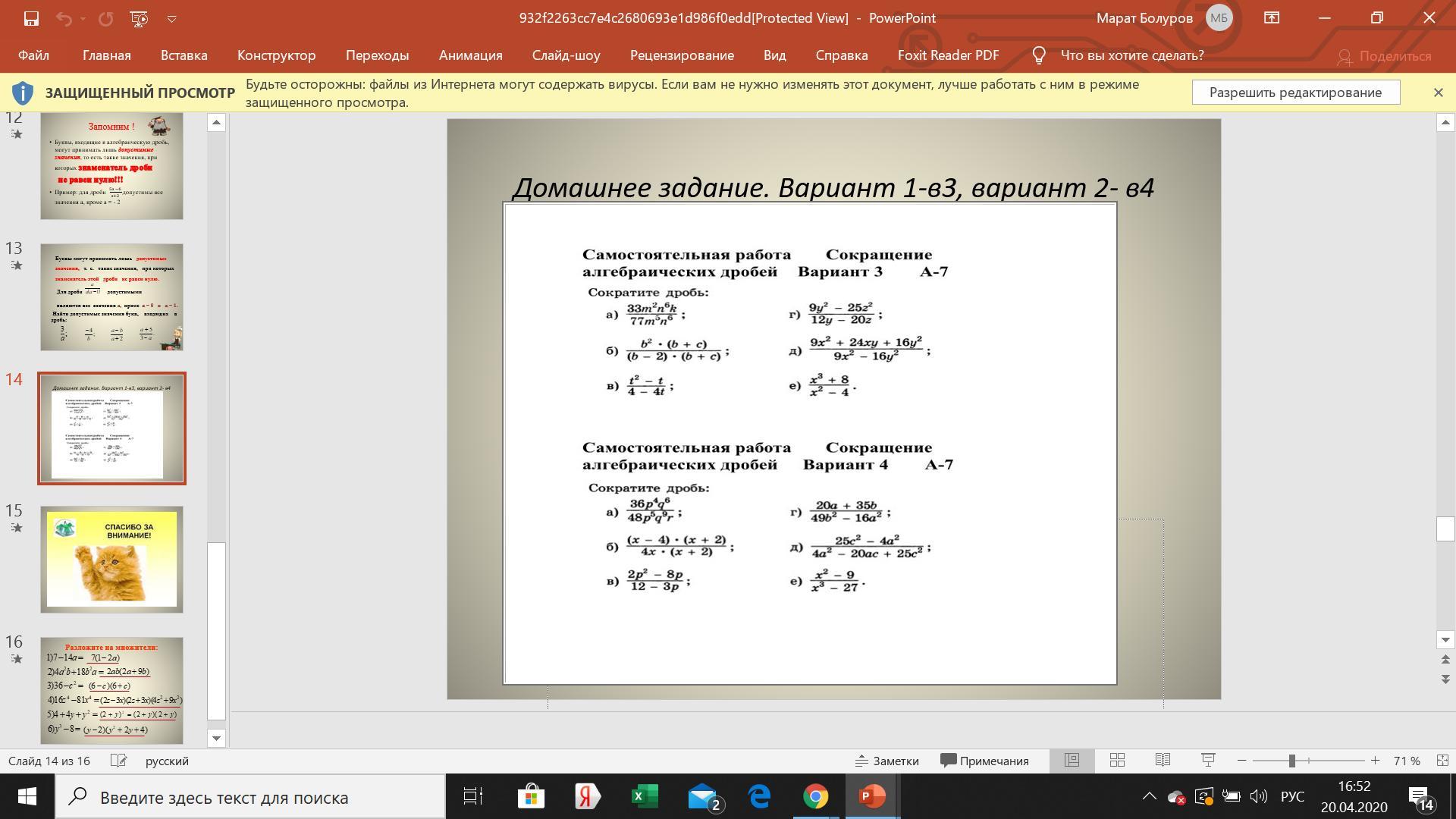The width and height of the screenshot is (1456, 819).
Task: Click the Разрешить редактирование button
Action: point(1295,93)
